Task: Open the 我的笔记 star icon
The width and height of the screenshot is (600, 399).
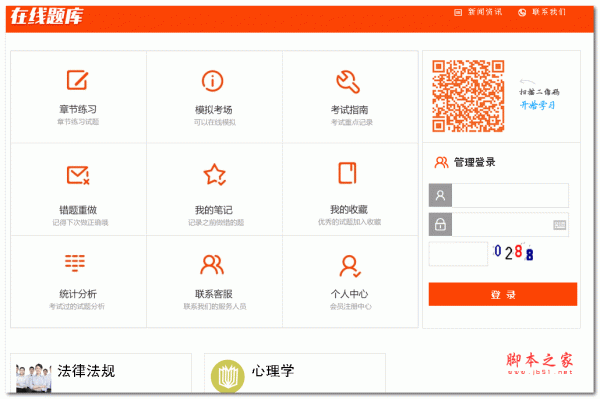Action: pyautogui.click(x=214, y=174)
